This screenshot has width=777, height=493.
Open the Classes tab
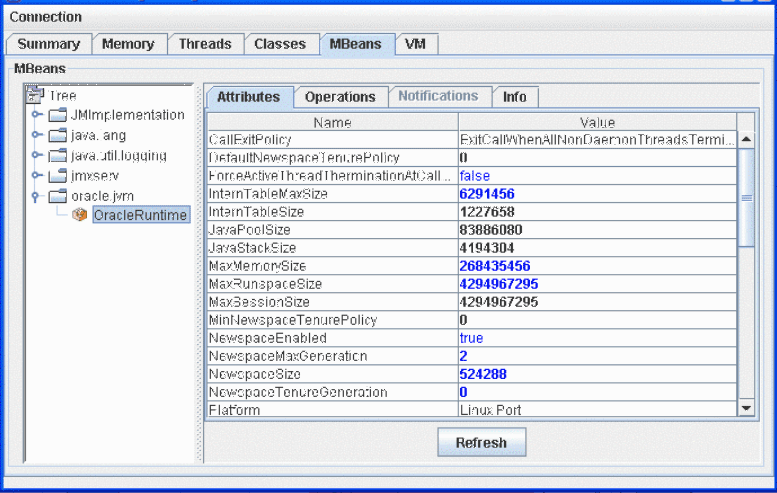point(280,44)
